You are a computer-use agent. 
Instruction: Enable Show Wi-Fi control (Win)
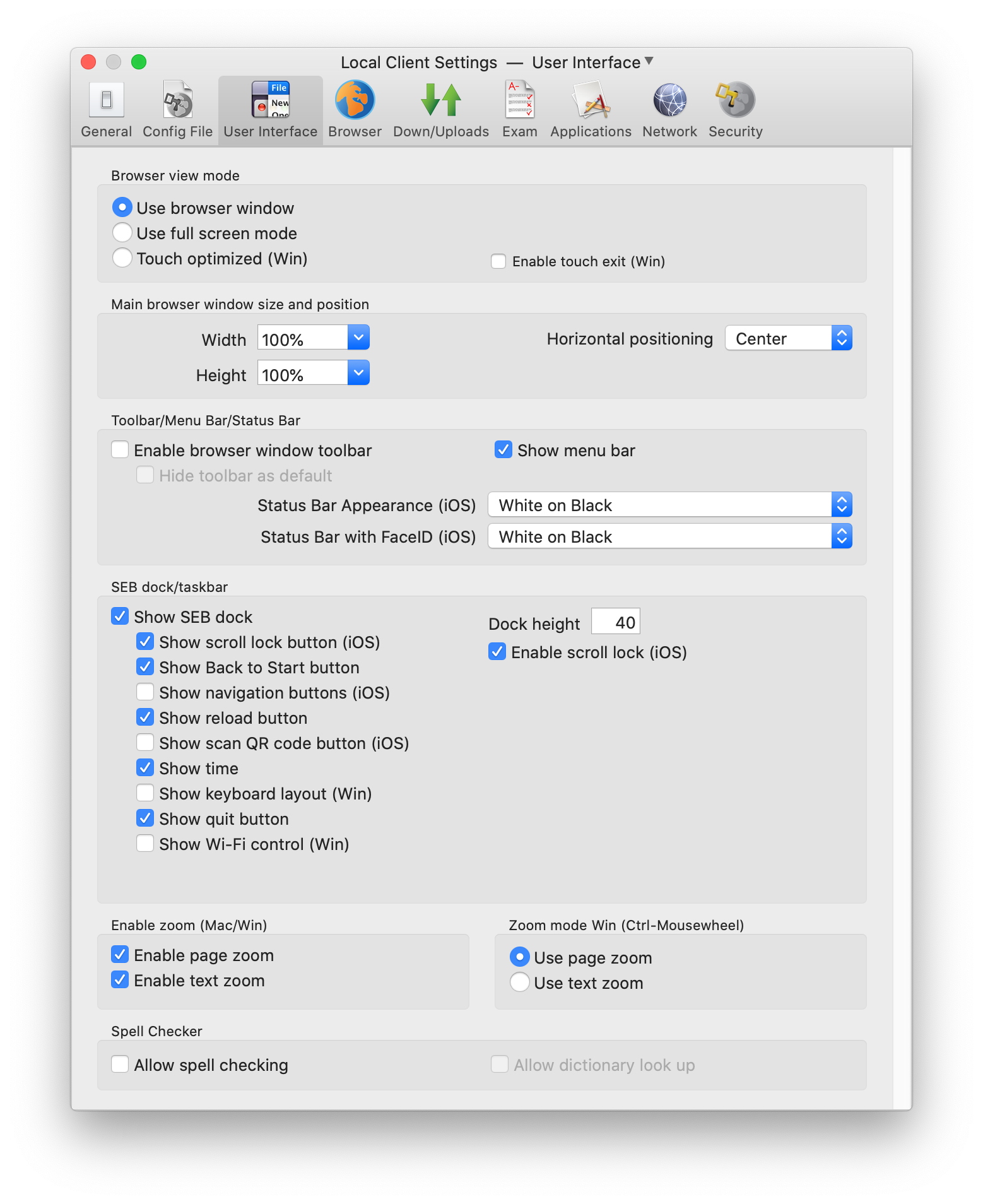pos(145,844)
